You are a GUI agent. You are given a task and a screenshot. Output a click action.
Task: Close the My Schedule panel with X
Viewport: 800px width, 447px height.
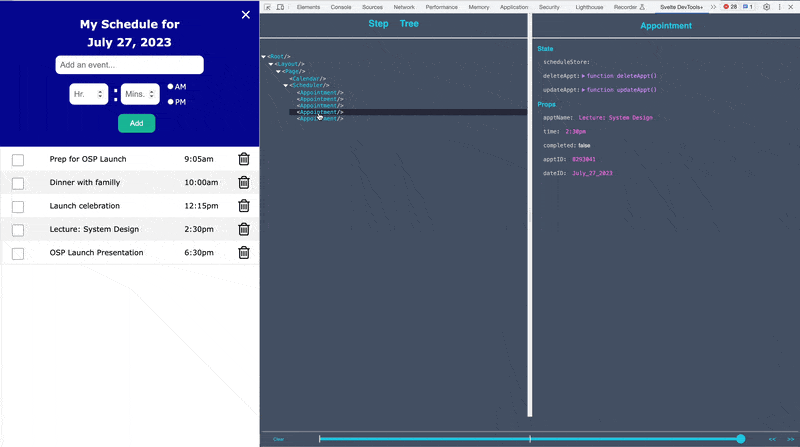coord(246,15)
